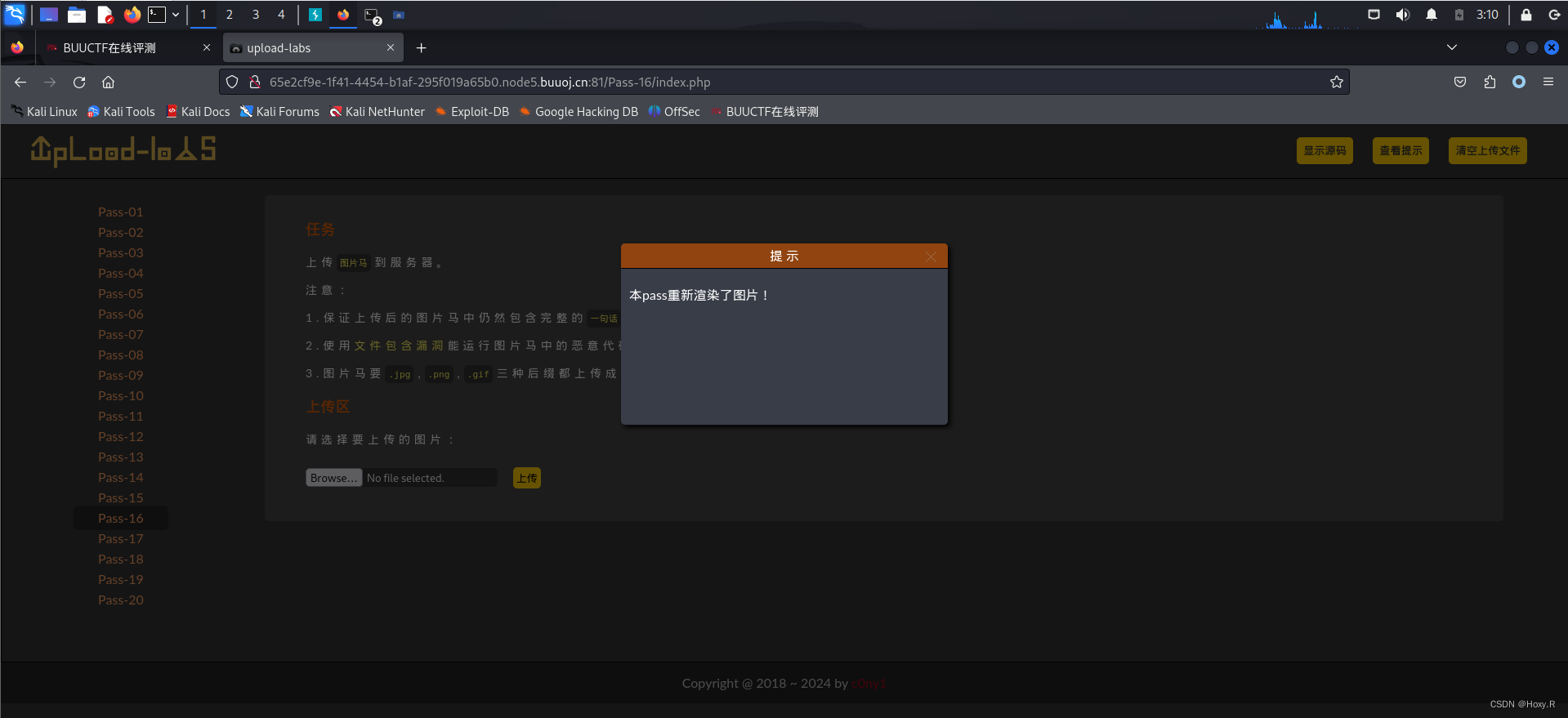This screenshot has width=1568, height=718.
Task: Click the logout session icon
Action: pos(1554,15)
